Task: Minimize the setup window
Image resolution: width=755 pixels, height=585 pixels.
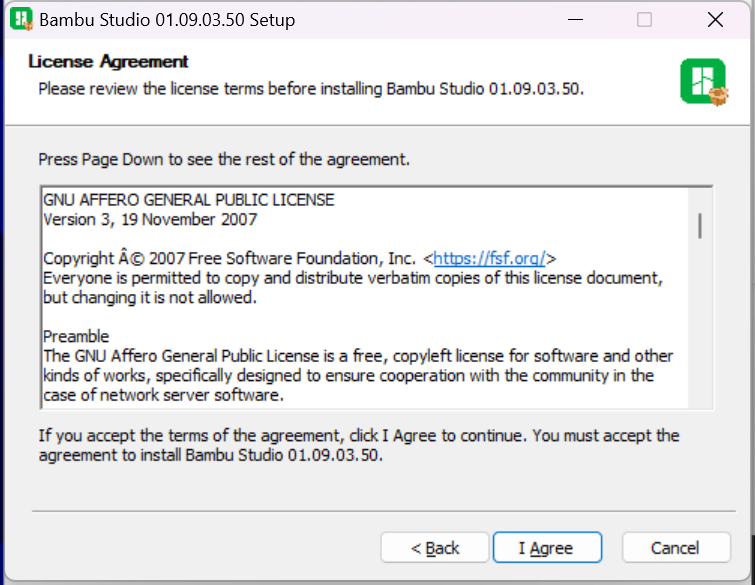Action: tap(575, 20)
